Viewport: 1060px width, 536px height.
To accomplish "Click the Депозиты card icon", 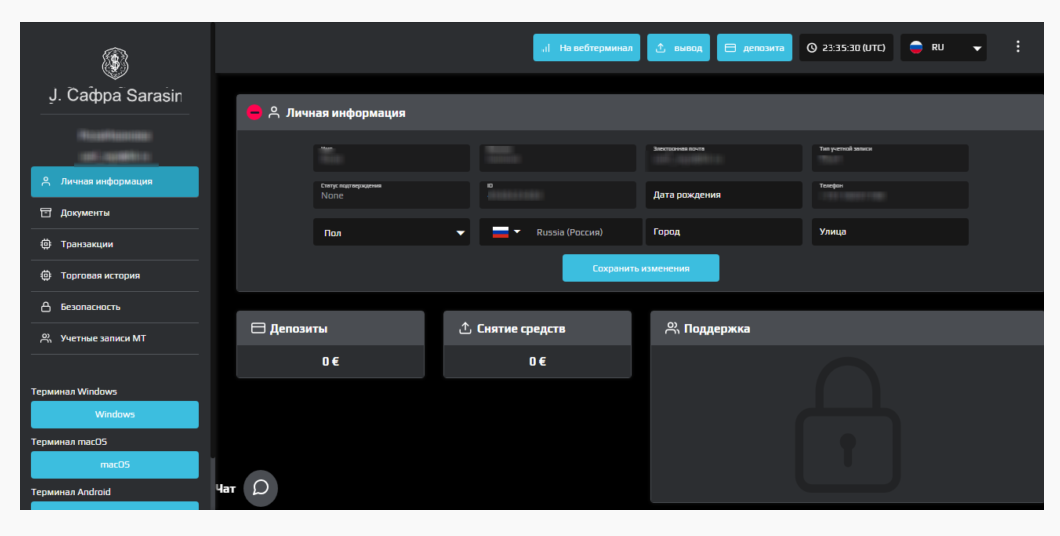I will tap(258, 328).
